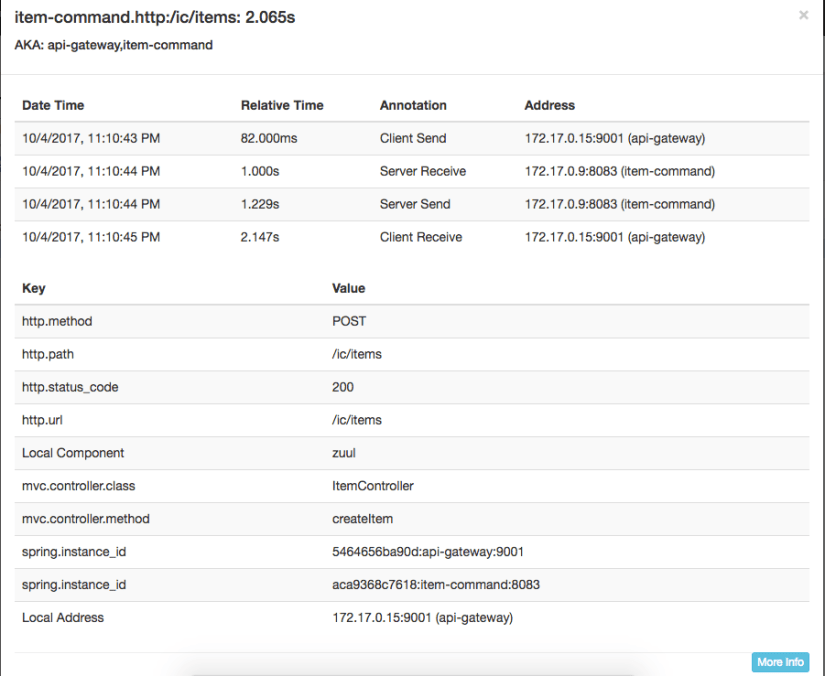This screenshot has height=676, width=825.
Task: Close the trace detail dialog
Action: pyautogui.click(x=803, y=15)
